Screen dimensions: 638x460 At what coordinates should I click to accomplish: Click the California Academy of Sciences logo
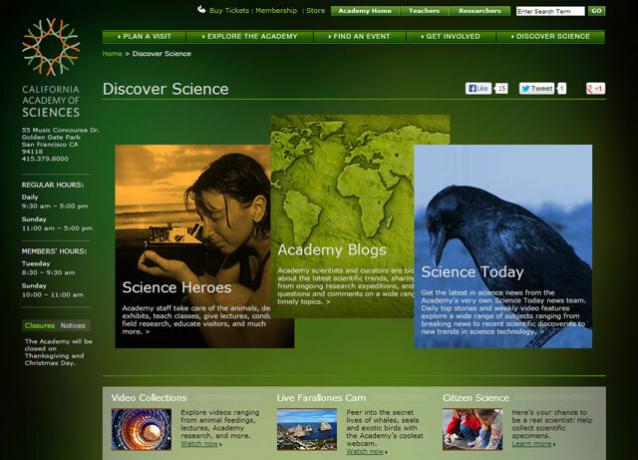tap(51, 68)
